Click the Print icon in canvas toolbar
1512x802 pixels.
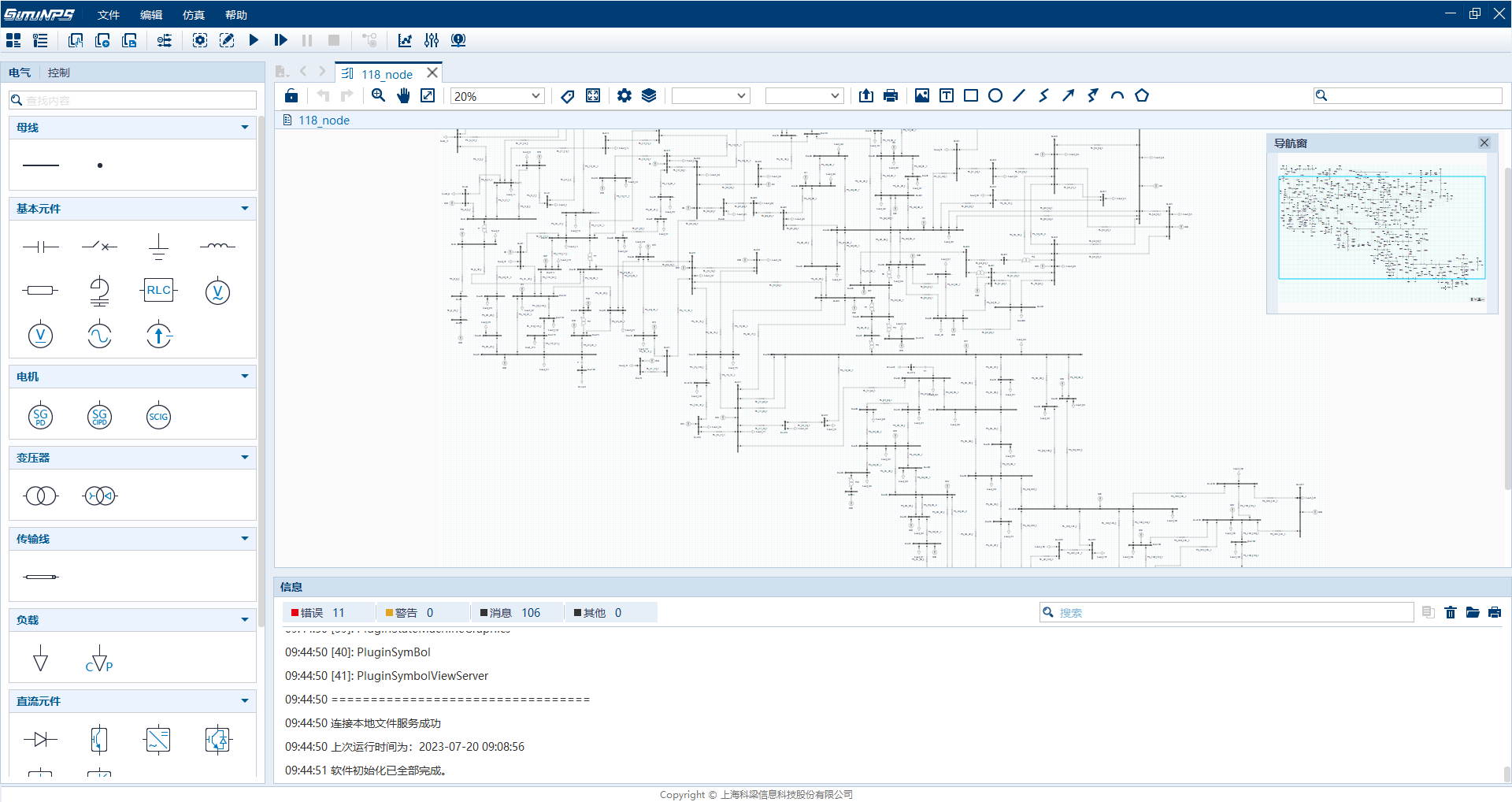point(890,95)
